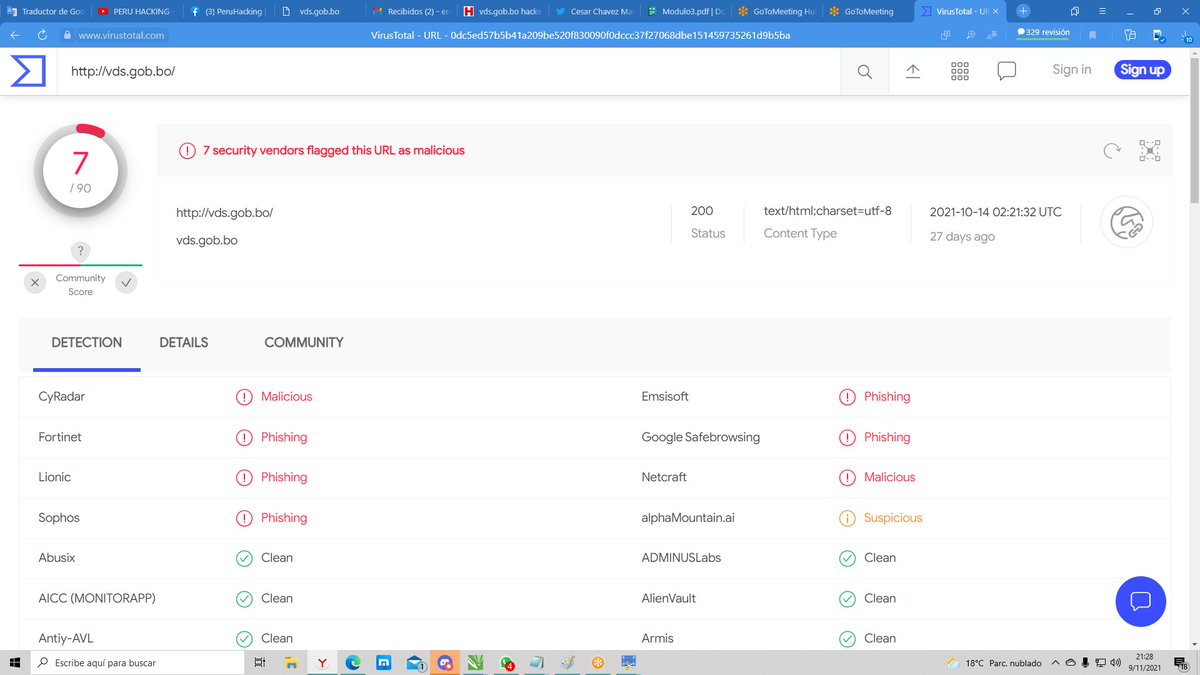Open the Mail app on the taskbar

tap(415, 663)
